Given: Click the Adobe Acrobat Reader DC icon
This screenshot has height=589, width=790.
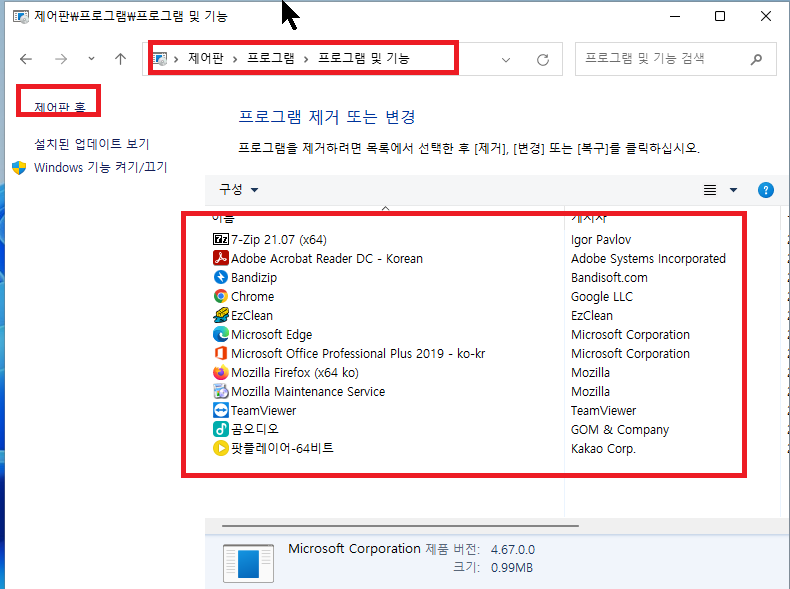Looking at the screenshot, I should (x=221, y=258).
